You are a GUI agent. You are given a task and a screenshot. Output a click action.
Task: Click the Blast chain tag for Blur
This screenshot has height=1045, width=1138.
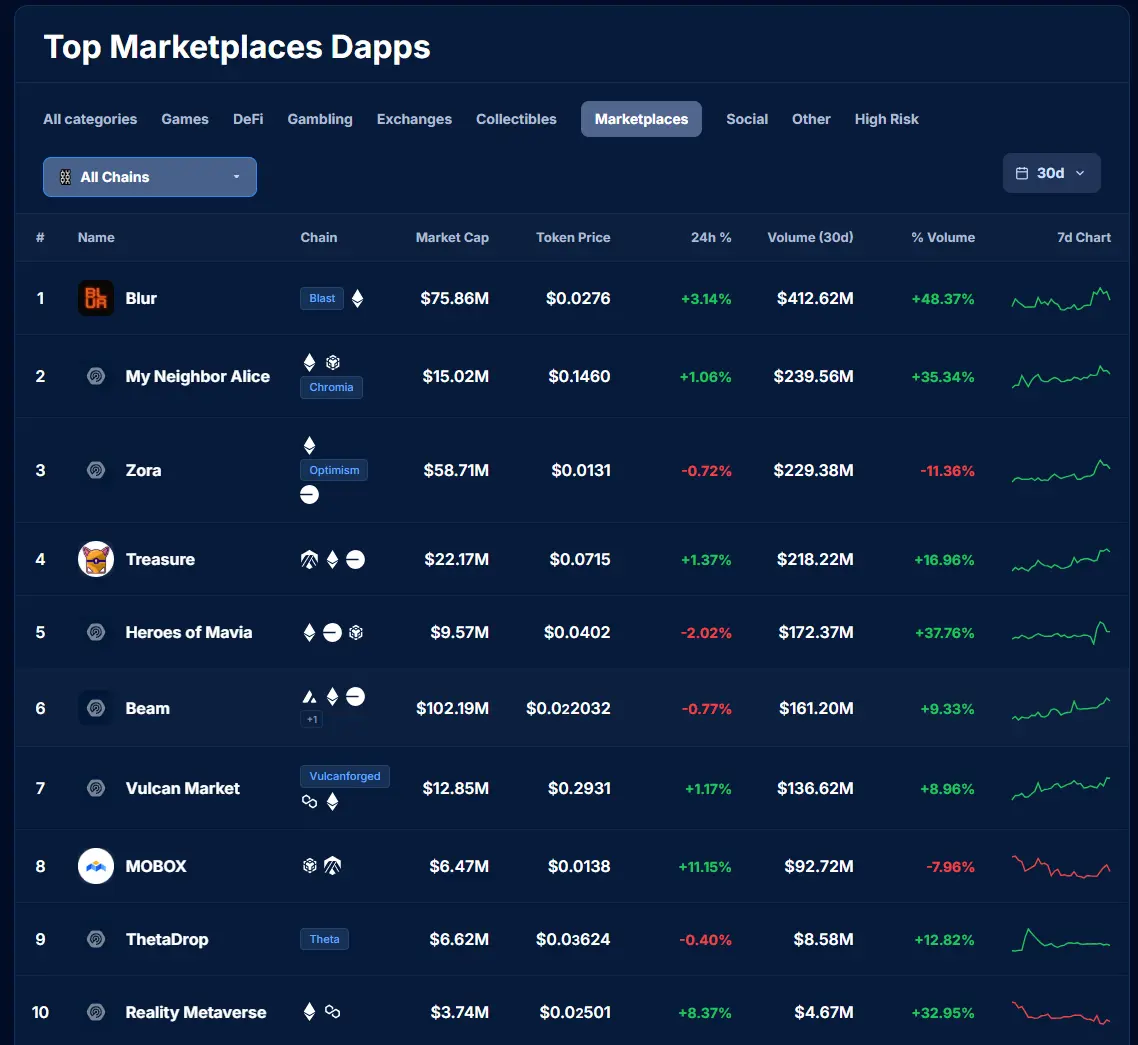[322, 298]
